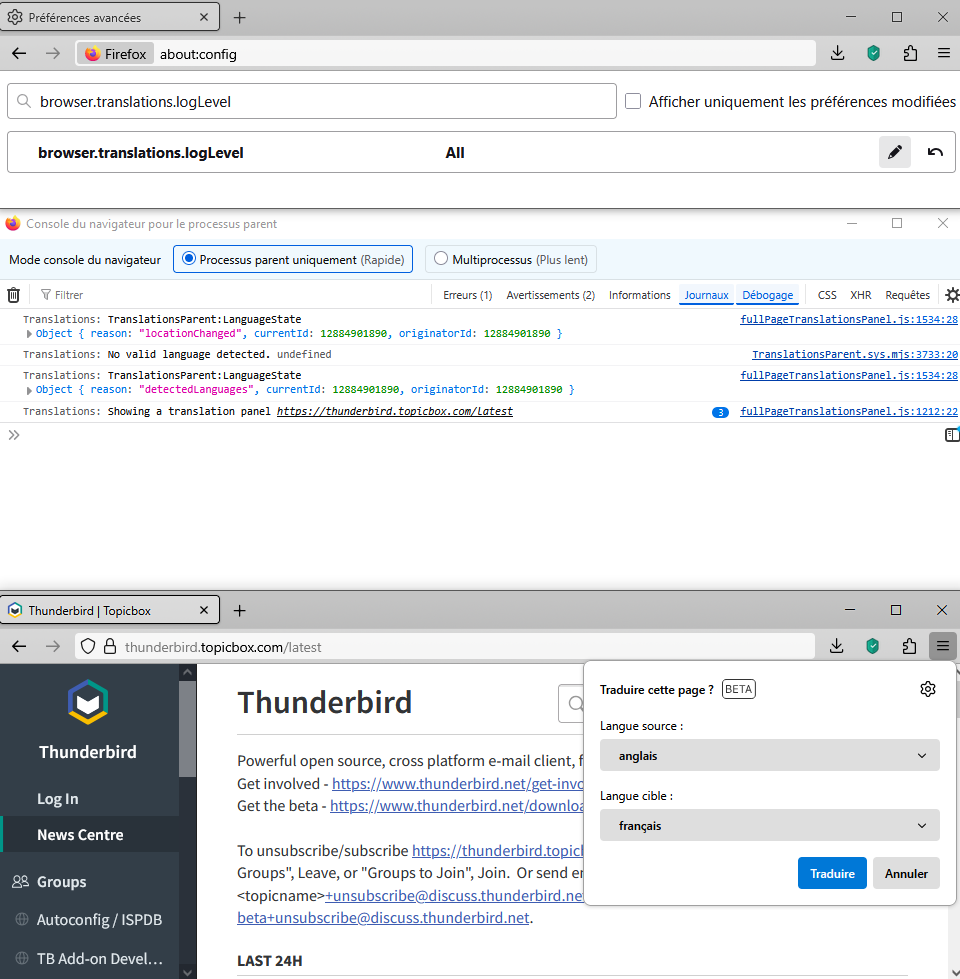Viewport: 960px width, 979px height.
Task: Click forward arrow in about:config window
Action: click(x=52, y=54)
